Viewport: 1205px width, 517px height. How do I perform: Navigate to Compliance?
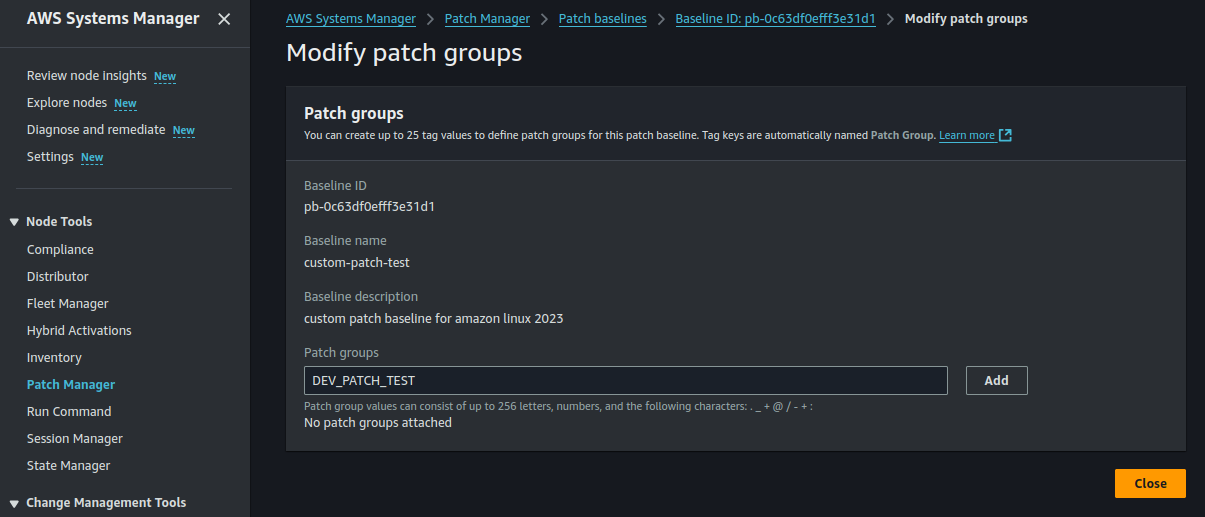(x=60, y=250)
